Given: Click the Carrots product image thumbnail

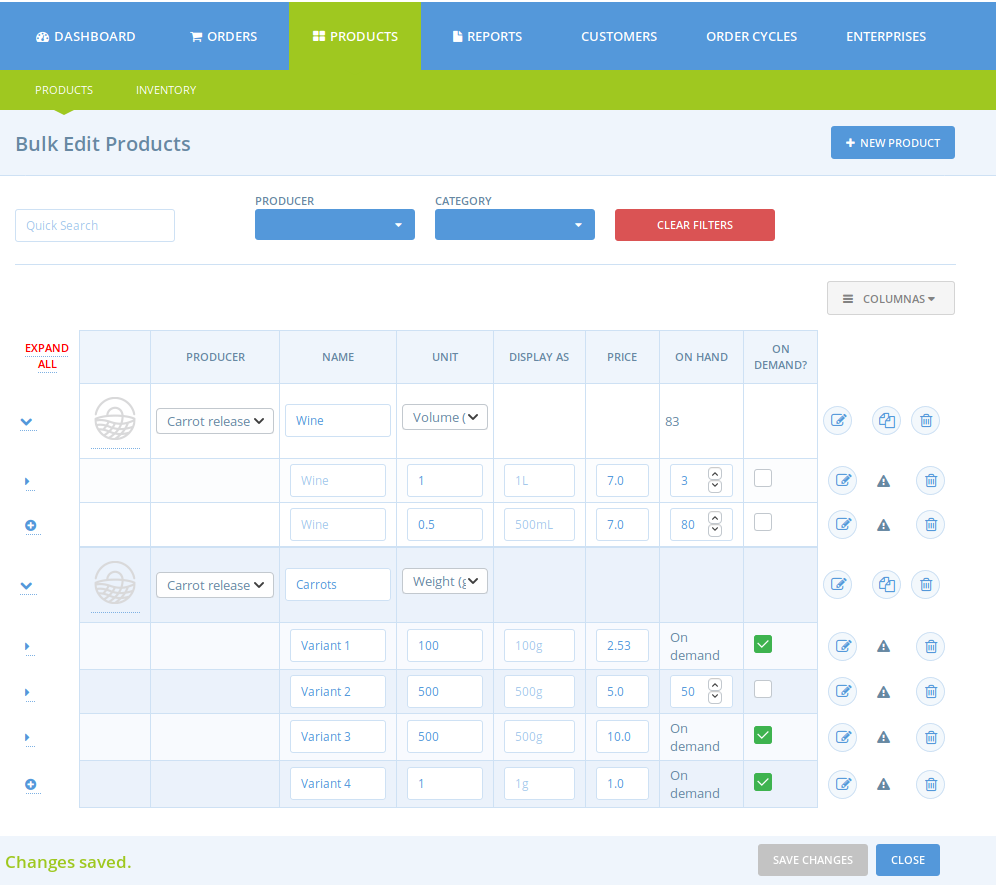Looking at the screenshot, I should (x=115, y=583).
